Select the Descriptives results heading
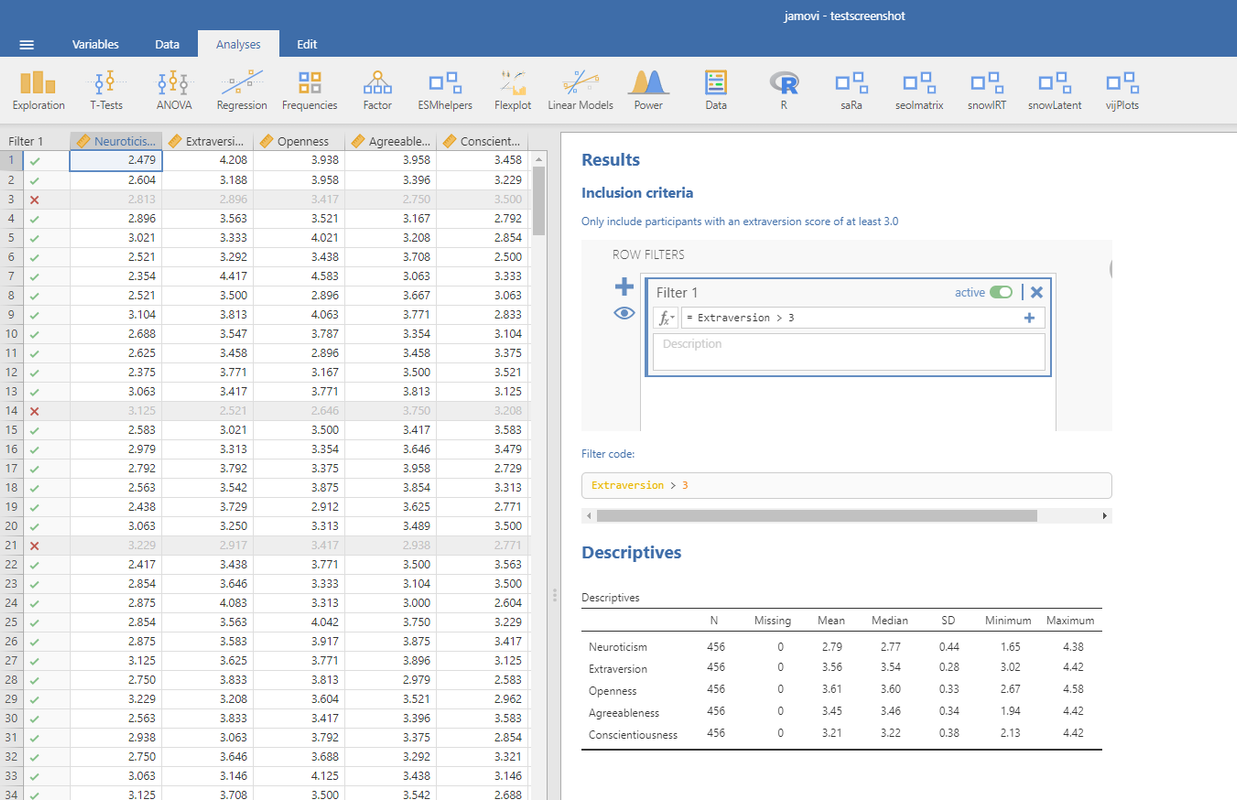Screen dimensions: 1237x800 (x=631, y=552)
